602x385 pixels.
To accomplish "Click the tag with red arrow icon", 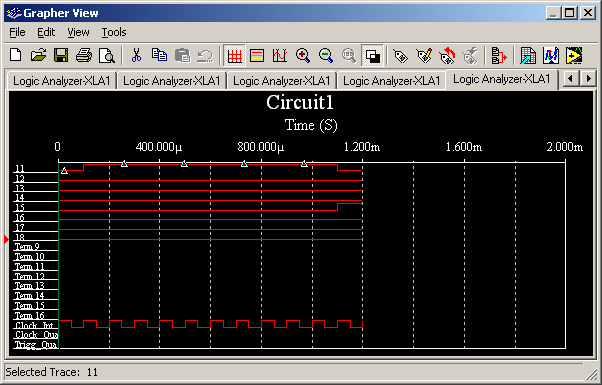I will 447,56.
